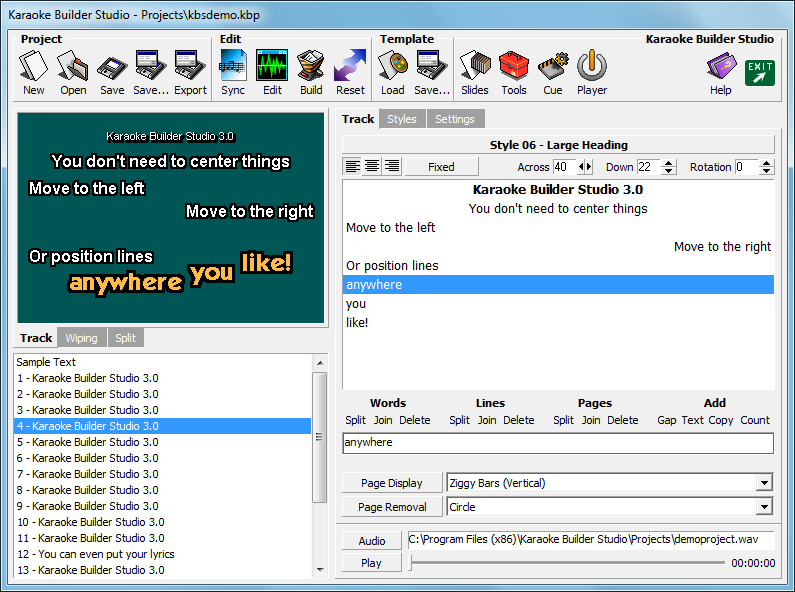Open an existing project file

pyautogui.click(x=73, y=73)
